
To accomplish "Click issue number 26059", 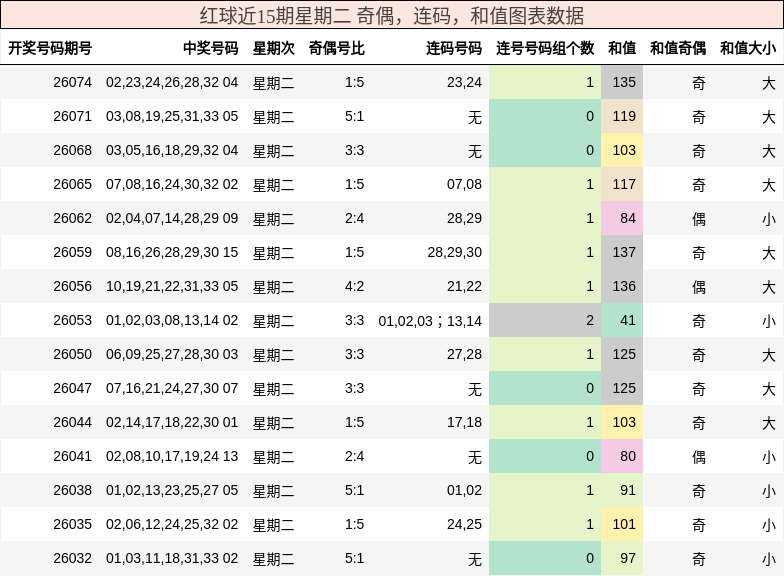I will [x=72, y=252].
